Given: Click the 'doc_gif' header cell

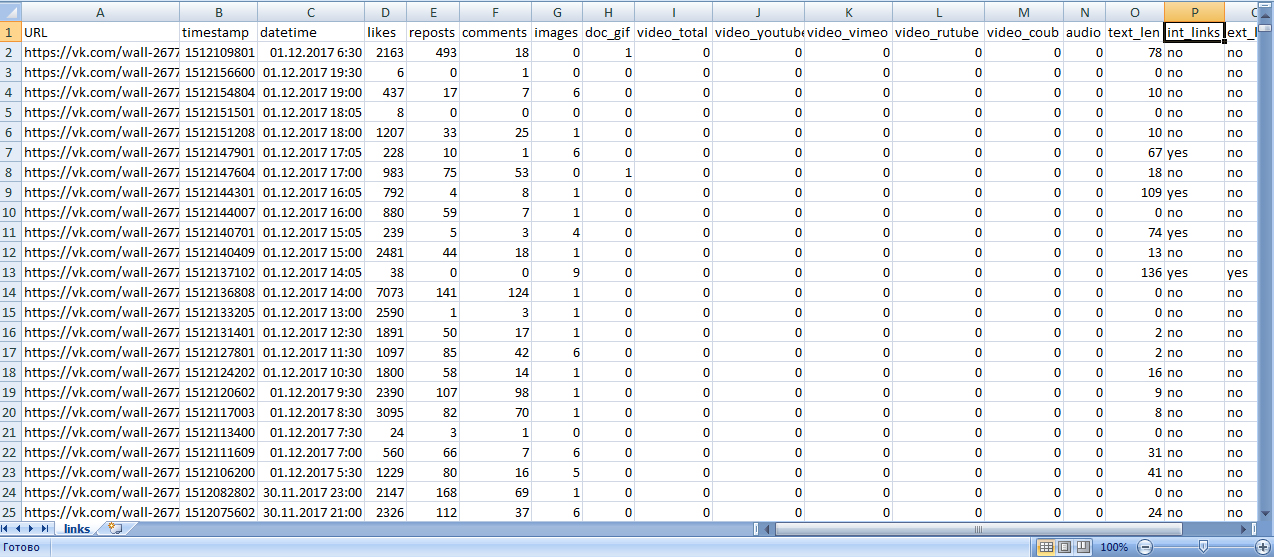Looking at the screenshot, I should pyautogui.click(x=607, y=32).
